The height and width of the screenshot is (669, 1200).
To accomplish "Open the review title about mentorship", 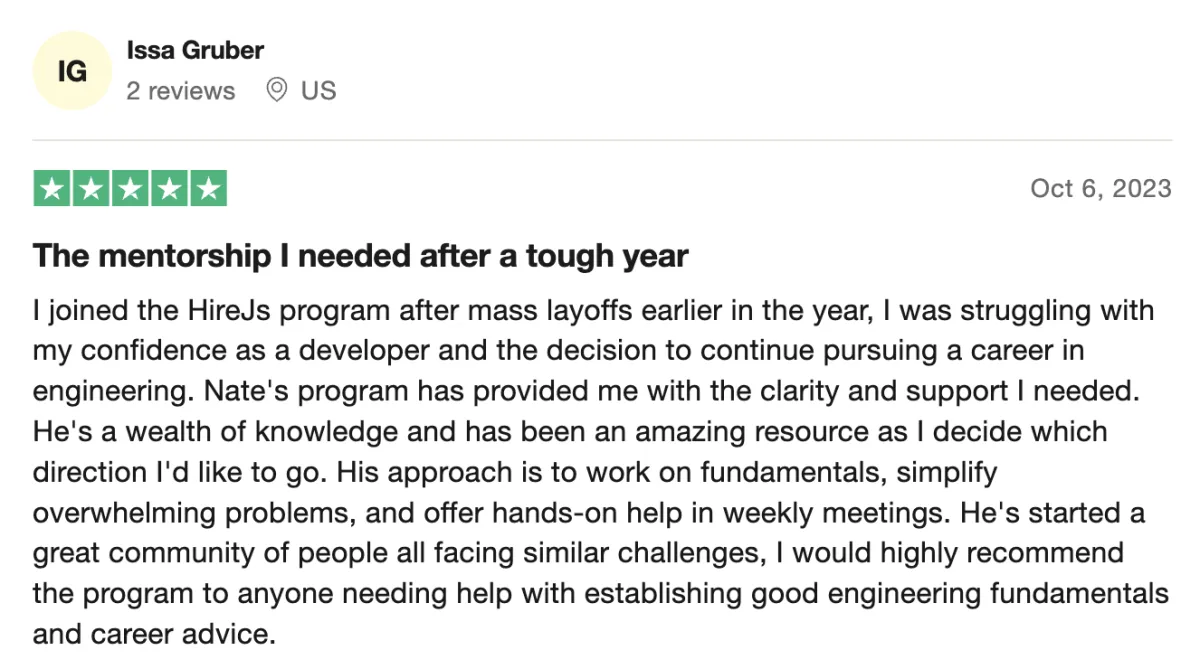I will [x=361, y=256].
